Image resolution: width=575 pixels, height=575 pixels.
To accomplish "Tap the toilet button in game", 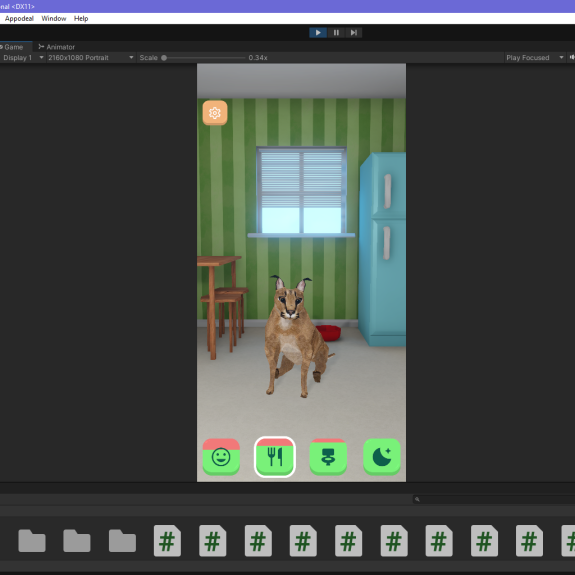I will point(328,457).
